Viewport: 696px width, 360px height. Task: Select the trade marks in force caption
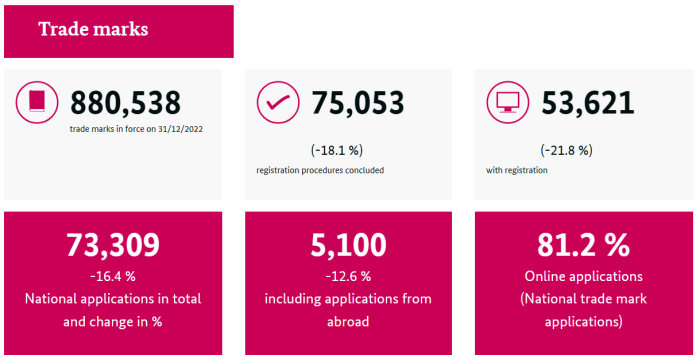point(136,131)
